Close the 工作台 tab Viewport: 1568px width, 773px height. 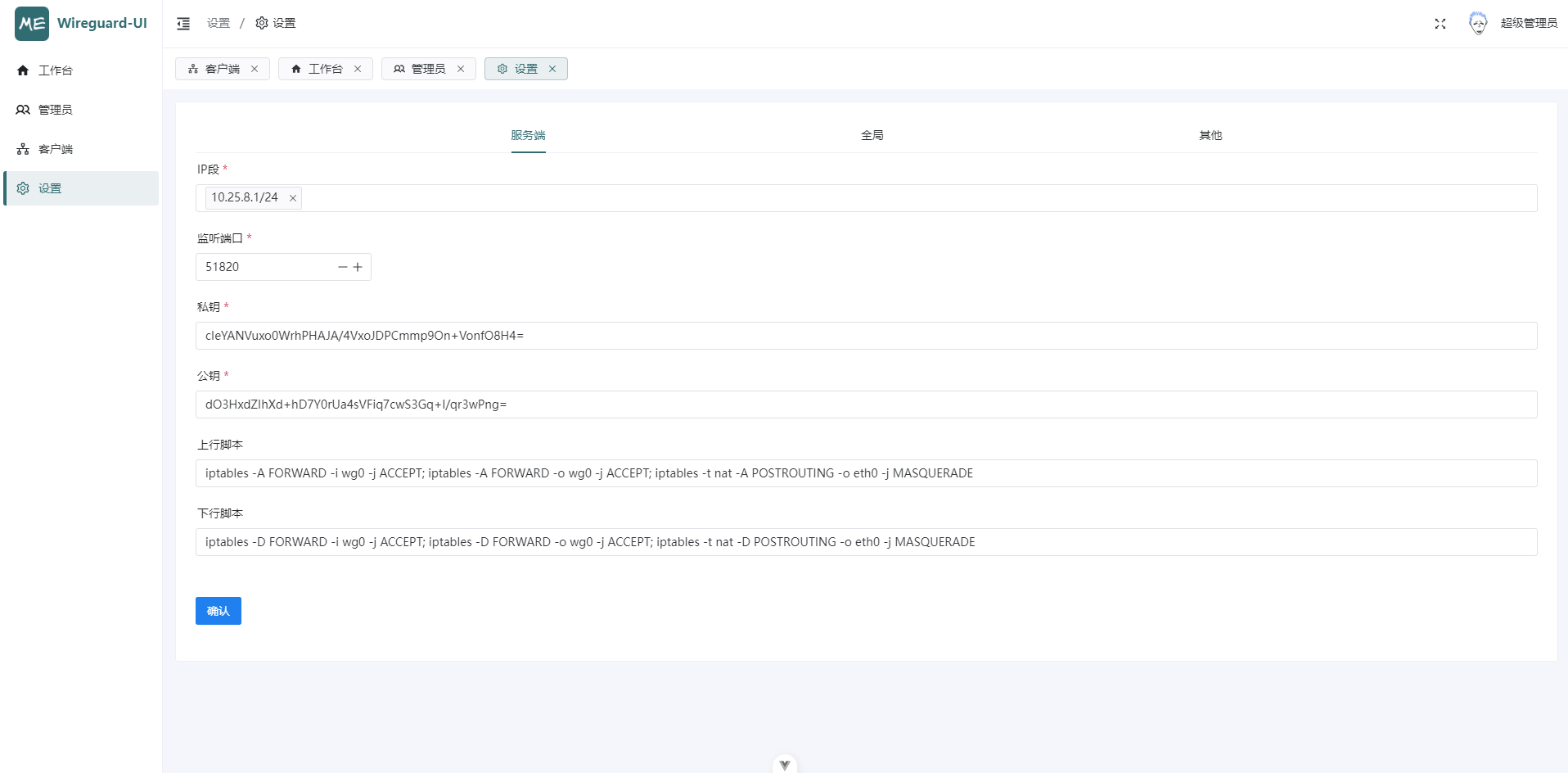tap(358, 70)
